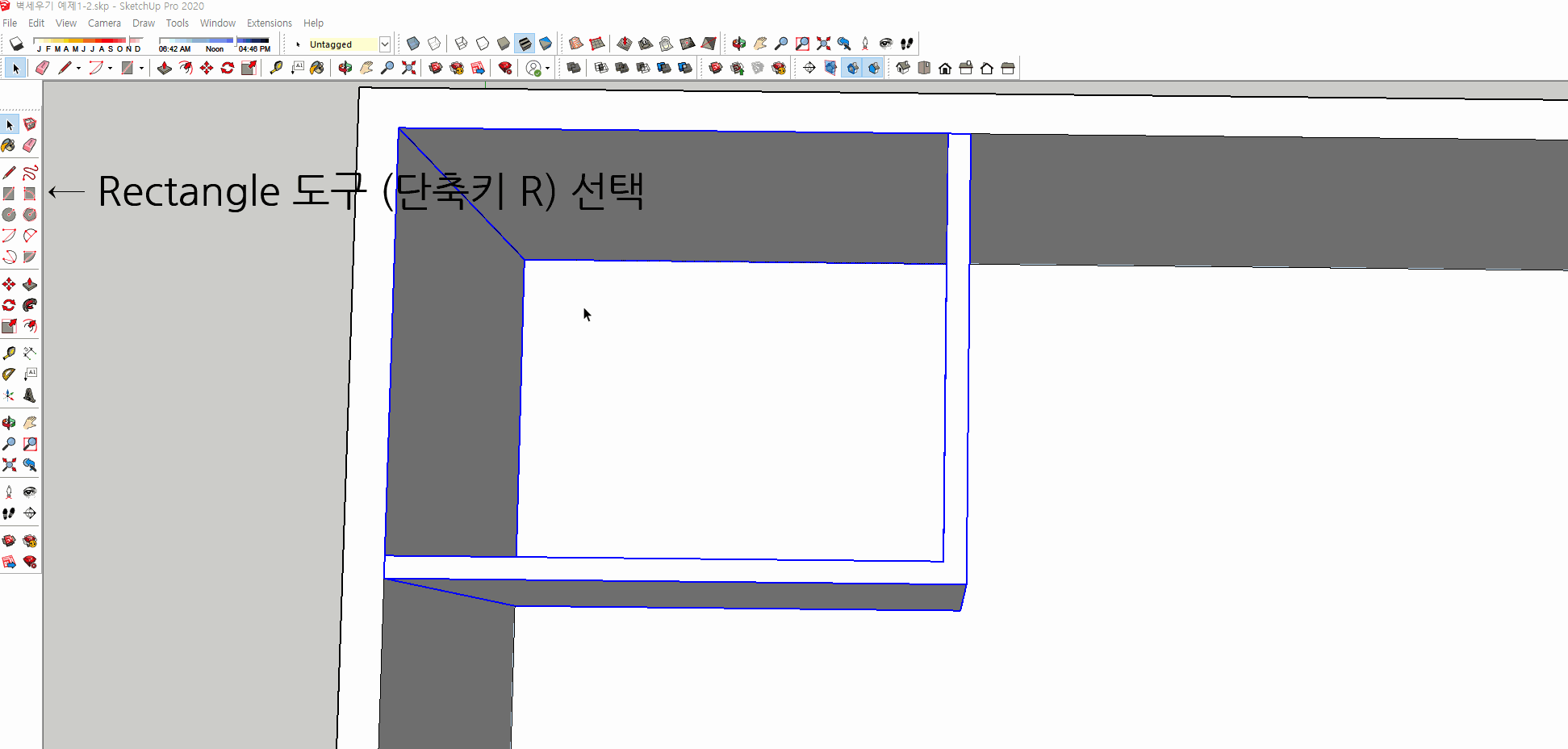The image size is (1568, 749).
Task: Open the Camera menu
Action: pyautogui.click(x=104, y=23)
